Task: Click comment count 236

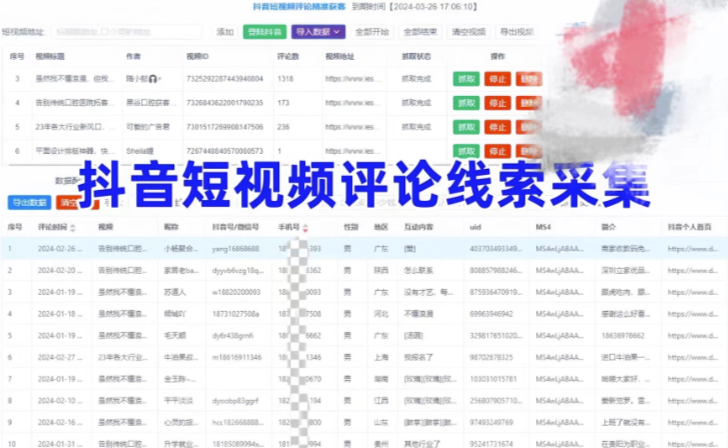Action: click(x=283, y=127)
